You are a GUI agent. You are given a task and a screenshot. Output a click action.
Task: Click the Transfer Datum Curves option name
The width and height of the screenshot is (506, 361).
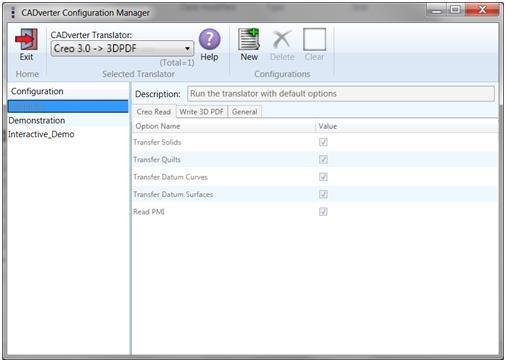pyautogui.click(x=170, y=177)
